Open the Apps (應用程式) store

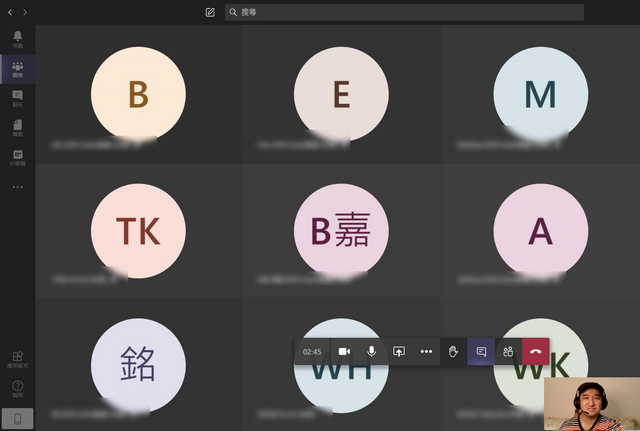click(17, 358)
